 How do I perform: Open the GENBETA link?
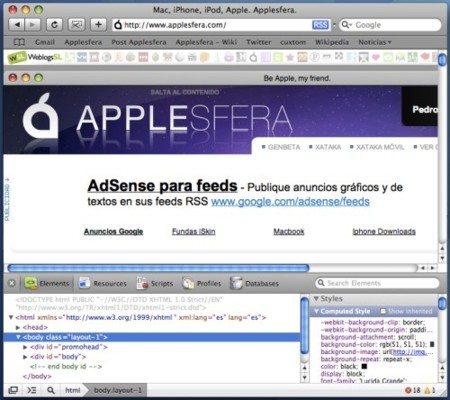tap(284, 147)
